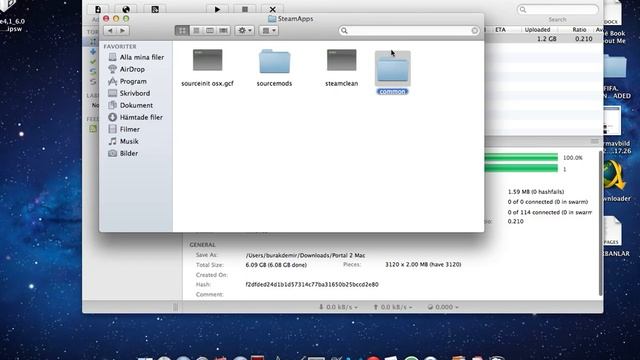Sort torrents by Uploaded column
This screenshot has height=360, width=640.
(x=537, y=30)
